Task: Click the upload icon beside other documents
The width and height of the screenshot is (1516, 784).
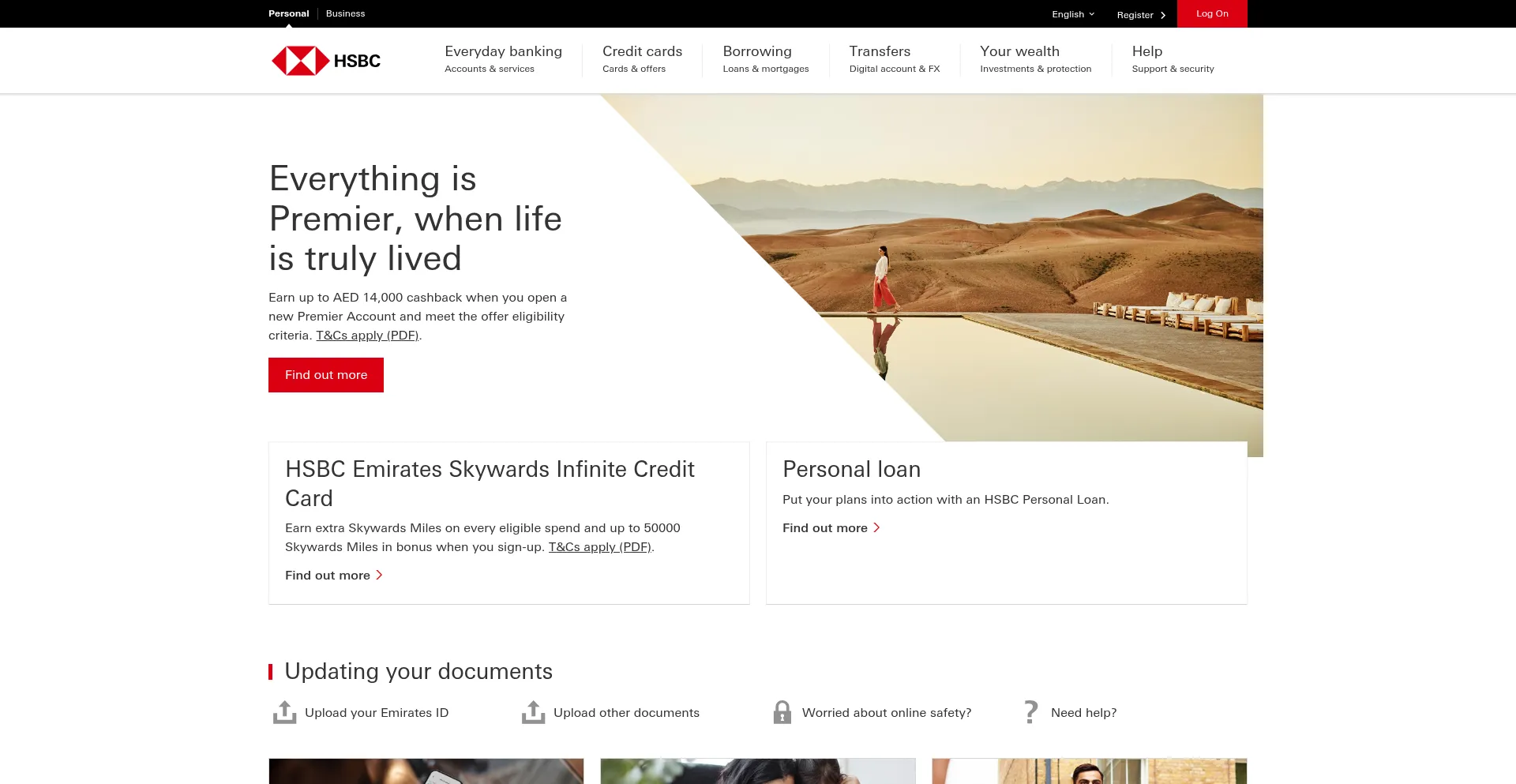Action: coord(533,712)
